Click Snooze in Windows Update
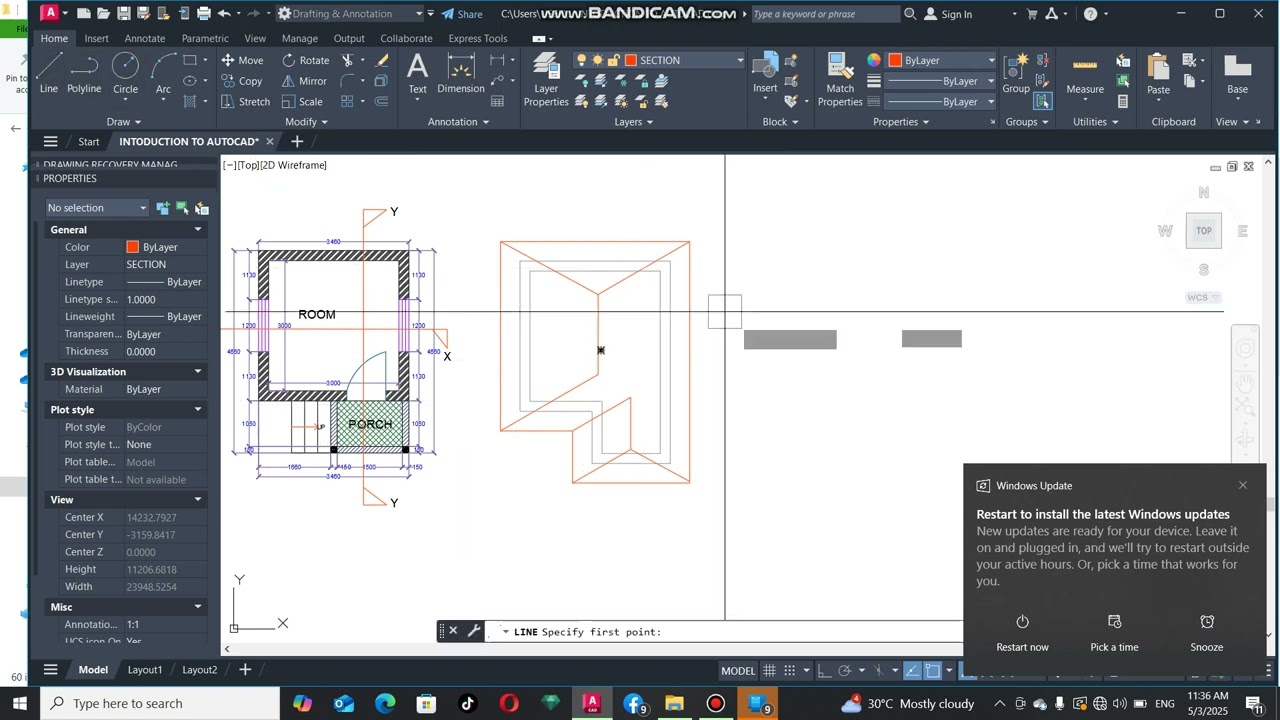 [x=1206, y=634]
